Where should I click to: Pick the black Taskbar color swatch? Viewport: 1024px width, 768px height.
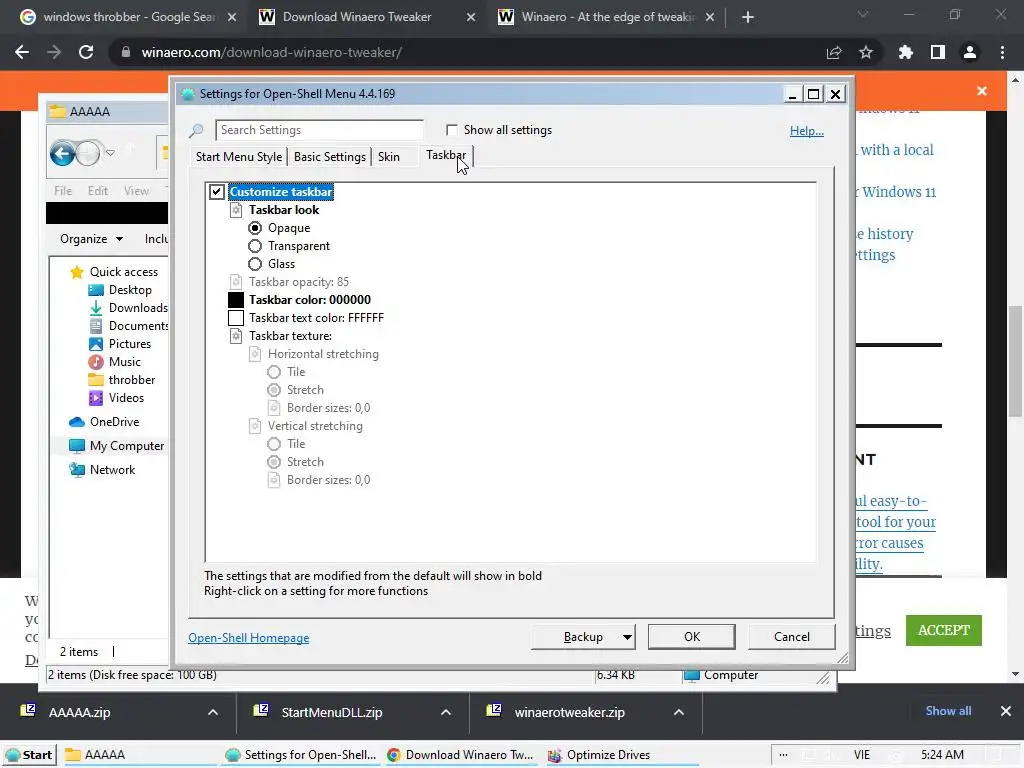pyautogui.click(x=236, y=300)
